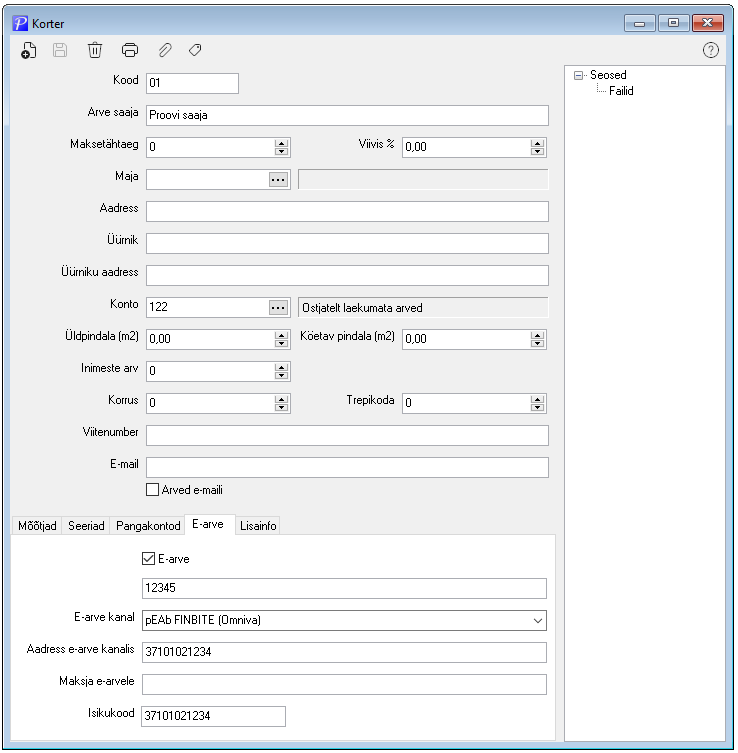
Task: Tick the Arved e-maili checkbox
Action: pos(152,490)
